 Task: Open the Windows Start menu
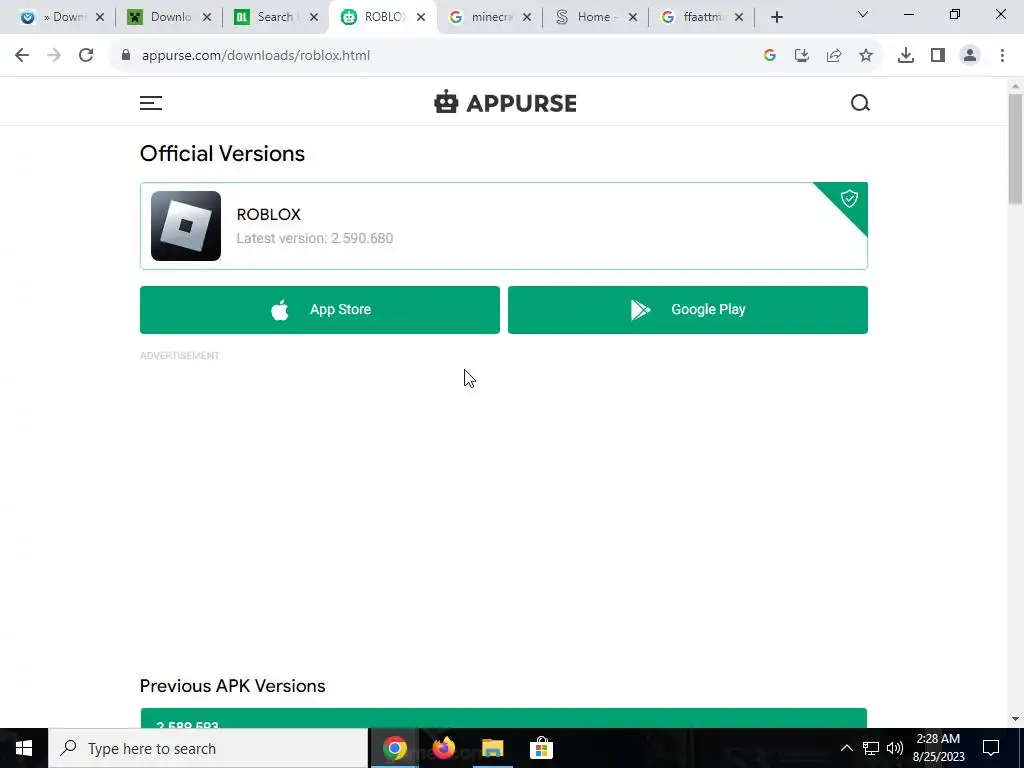point(24,748)
